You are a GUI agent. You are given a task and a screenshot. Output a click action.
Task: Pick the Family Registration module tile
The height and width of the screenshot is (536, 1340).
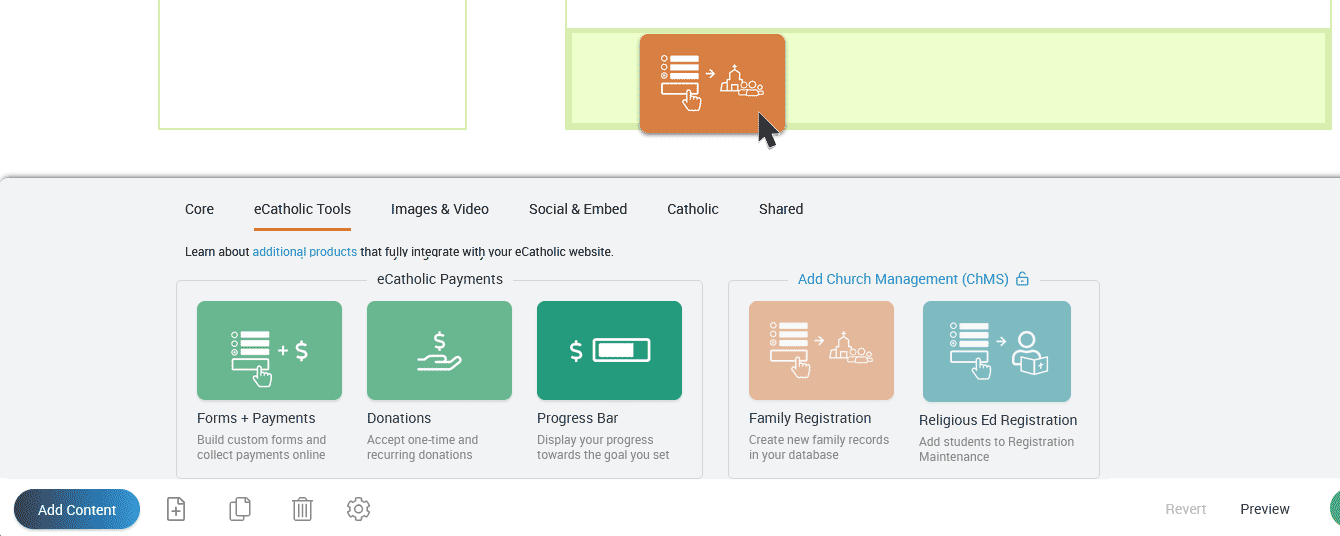(821, 351)
